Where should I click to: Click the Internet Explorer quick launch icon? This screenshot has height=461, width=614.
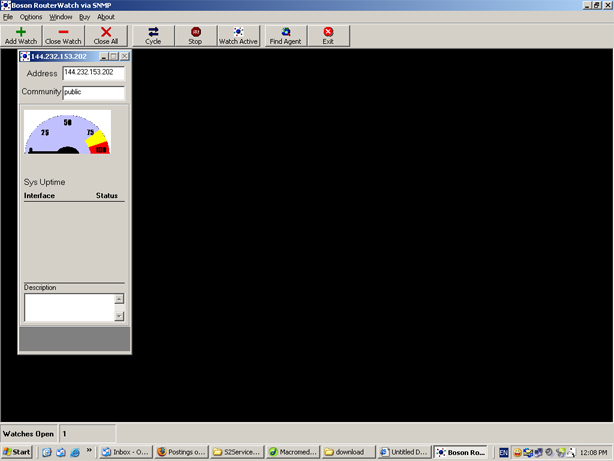click(75, 452)
